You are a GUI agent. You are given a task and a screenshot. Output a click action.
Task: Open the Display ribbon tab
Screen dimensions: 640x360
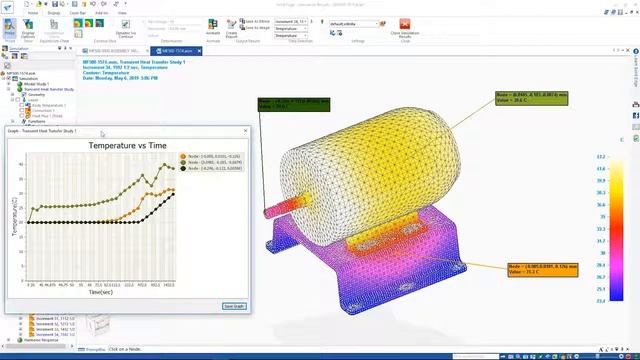coord(54,13)
